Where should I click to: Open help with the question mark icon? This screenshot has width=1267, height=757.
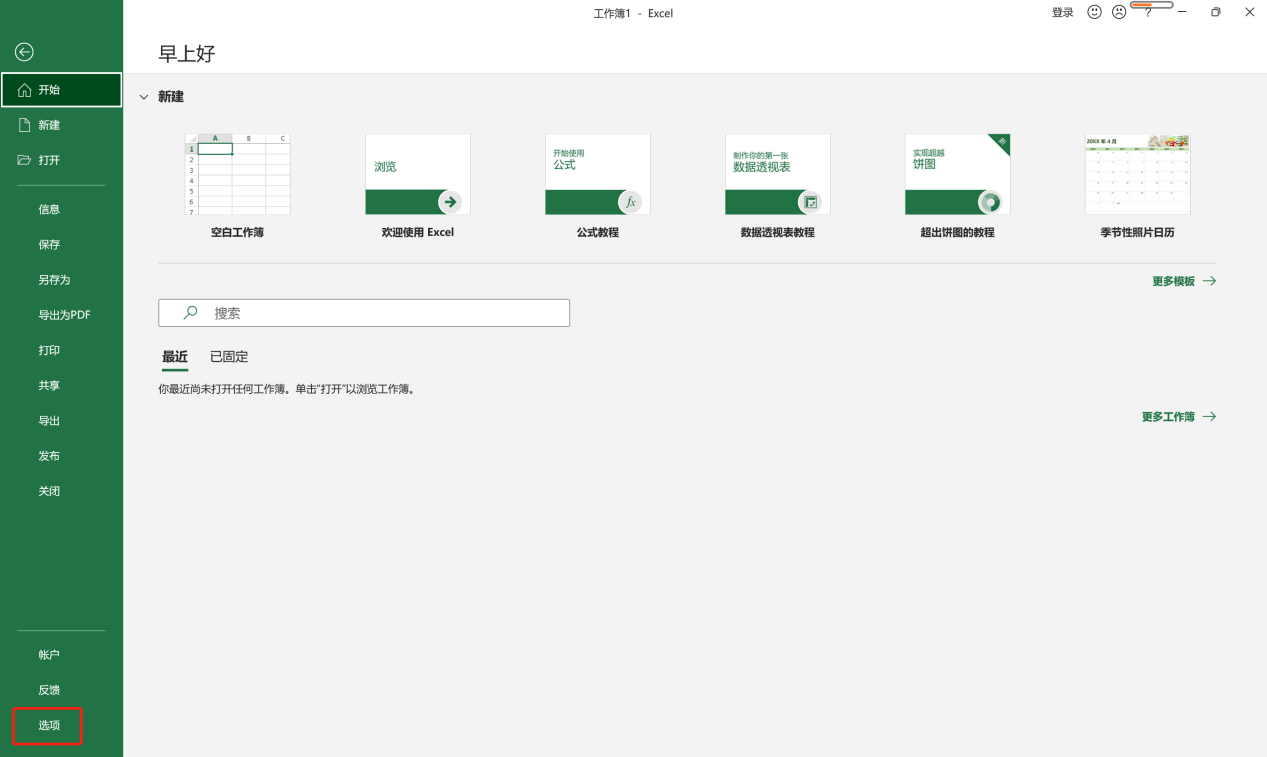1146,12
